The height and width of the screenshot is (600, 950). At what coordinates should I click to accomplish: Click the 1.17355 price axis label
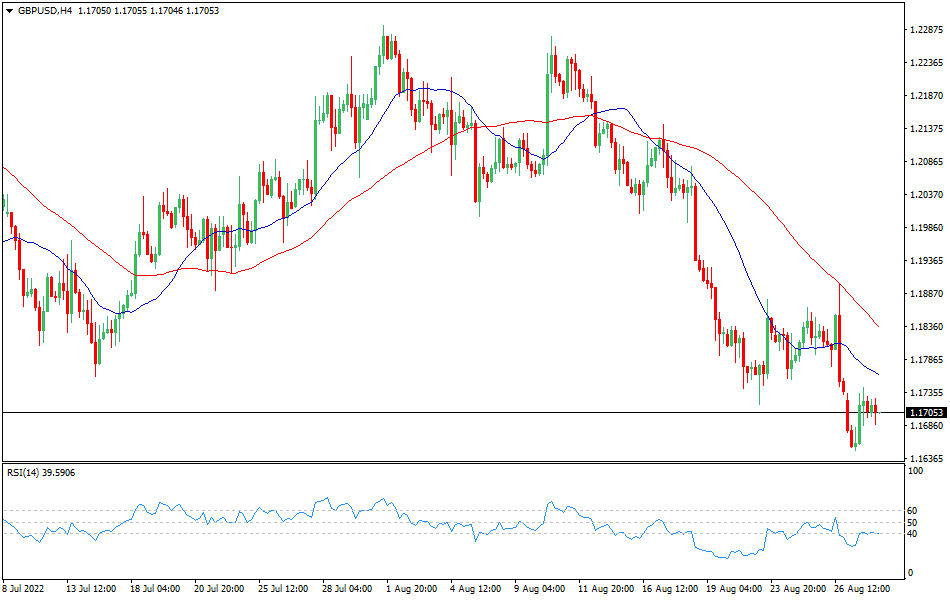click(x=925, y=393)
